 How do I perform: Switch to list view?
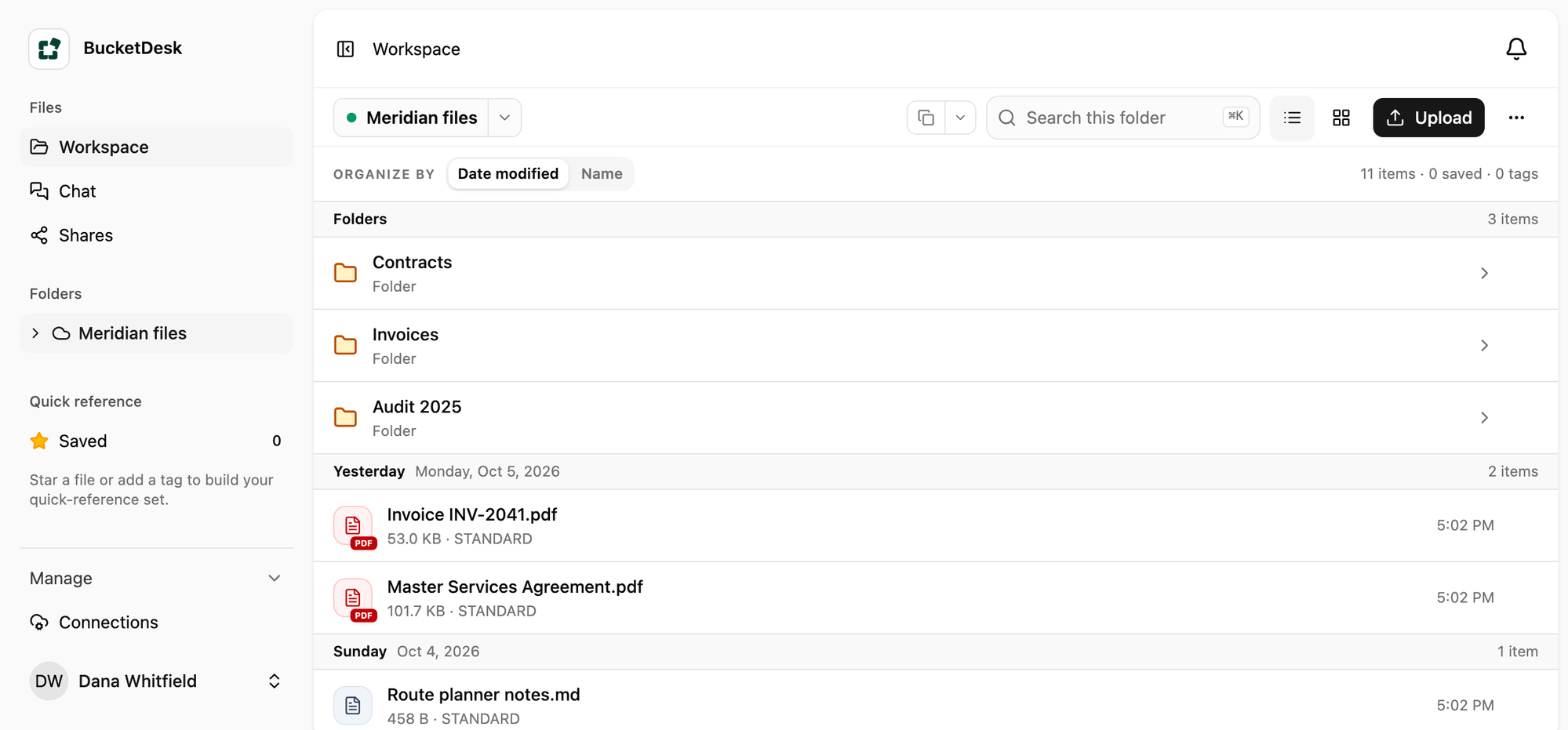tap(1292, 118)
